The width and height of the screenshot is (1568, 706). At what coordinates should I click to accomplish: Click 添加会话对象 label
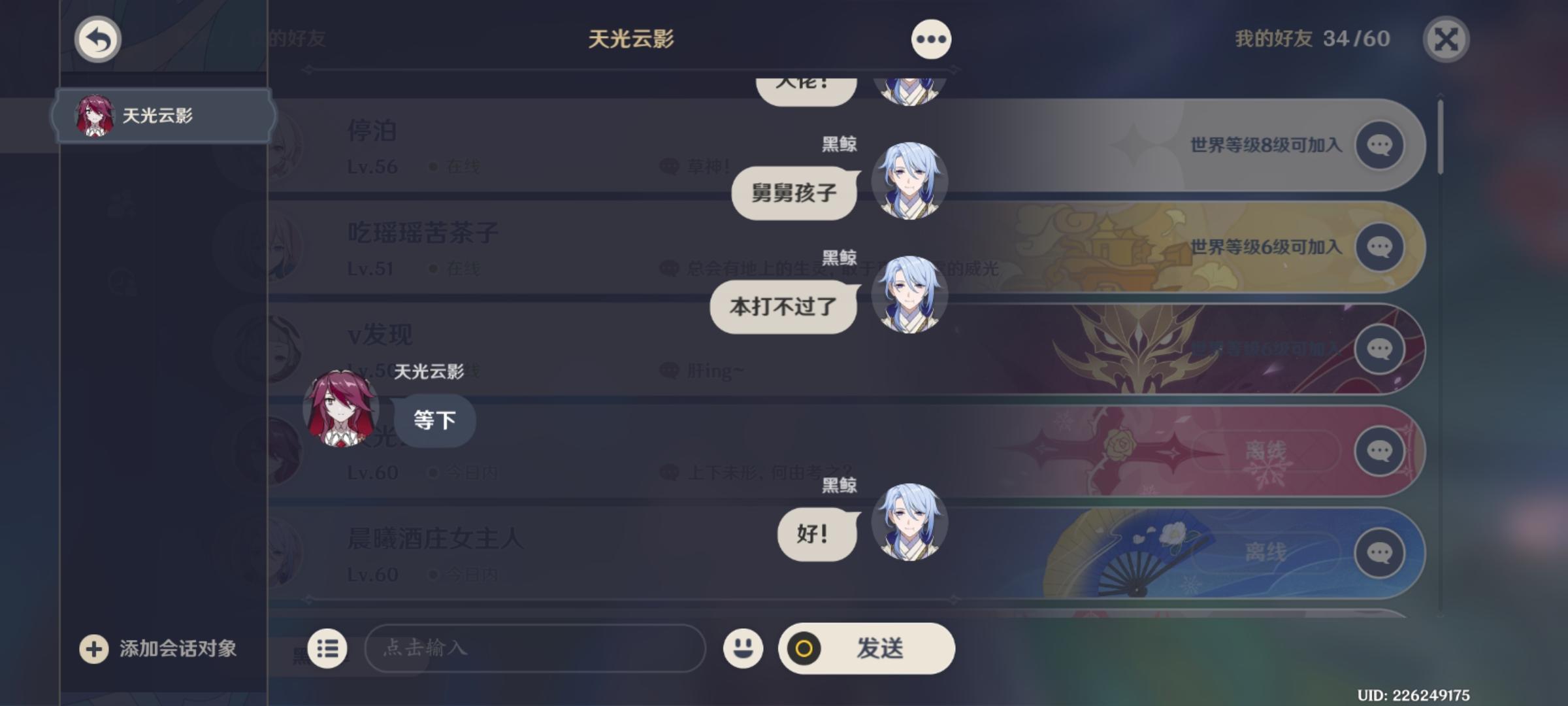(178, 649)
